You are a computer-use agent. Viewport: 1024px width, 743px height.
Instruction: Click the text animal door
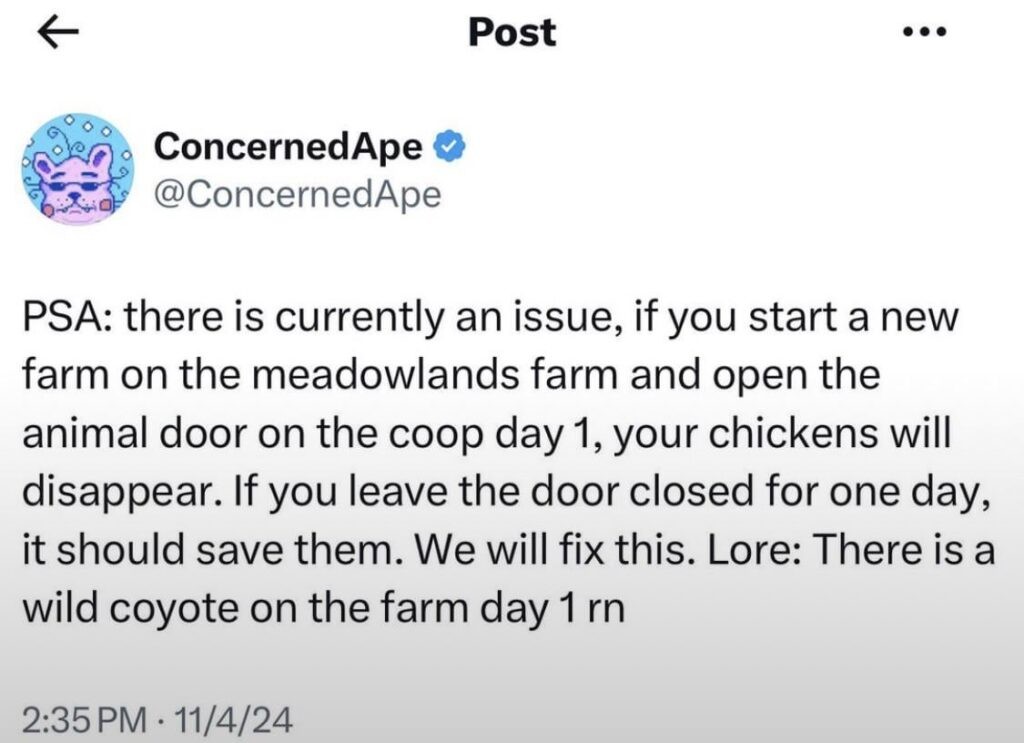point(135,434)
